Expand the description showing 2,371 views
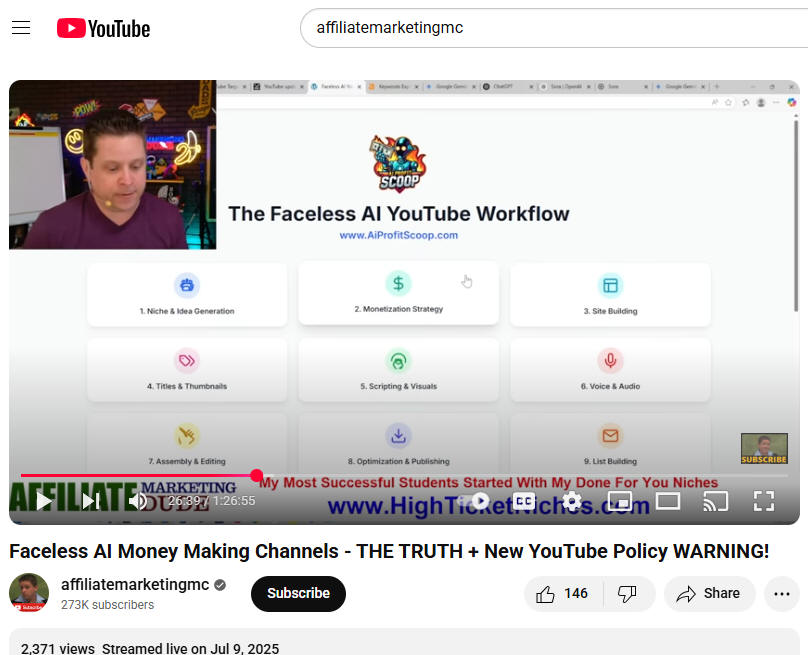 pos(404,642)
